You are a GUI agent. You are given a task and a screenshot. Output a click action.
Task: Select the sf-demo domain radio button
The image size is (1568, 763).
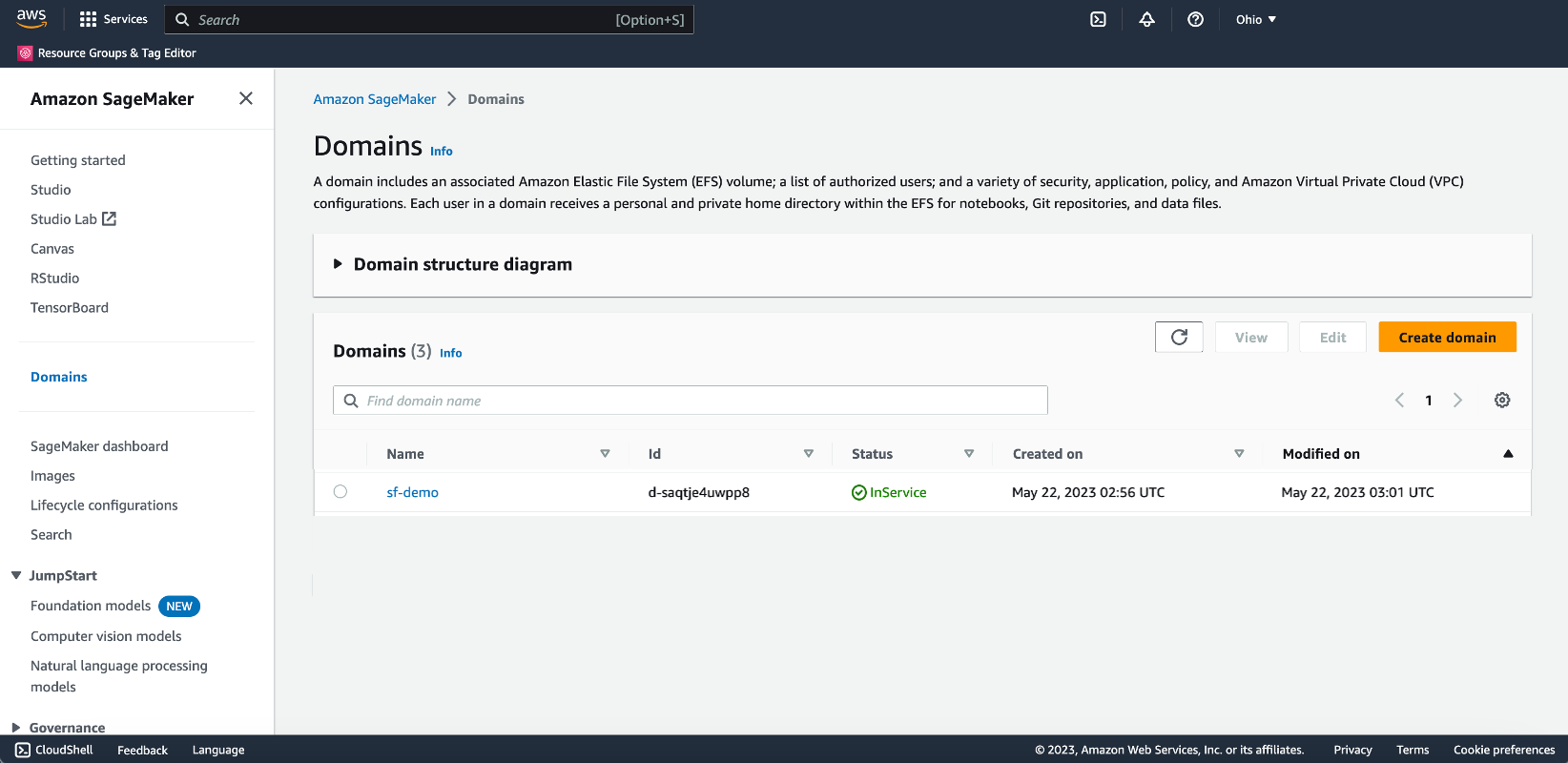tap(340, 492)
